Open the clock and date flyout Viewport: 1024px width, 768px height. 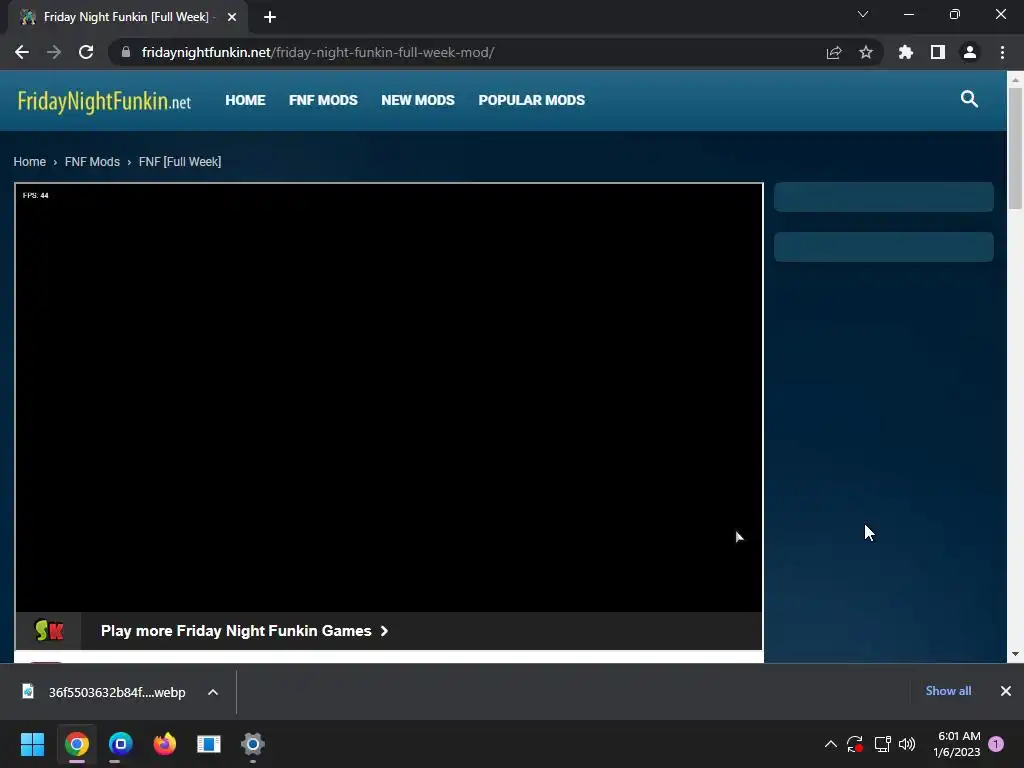[x=957, y=744]
